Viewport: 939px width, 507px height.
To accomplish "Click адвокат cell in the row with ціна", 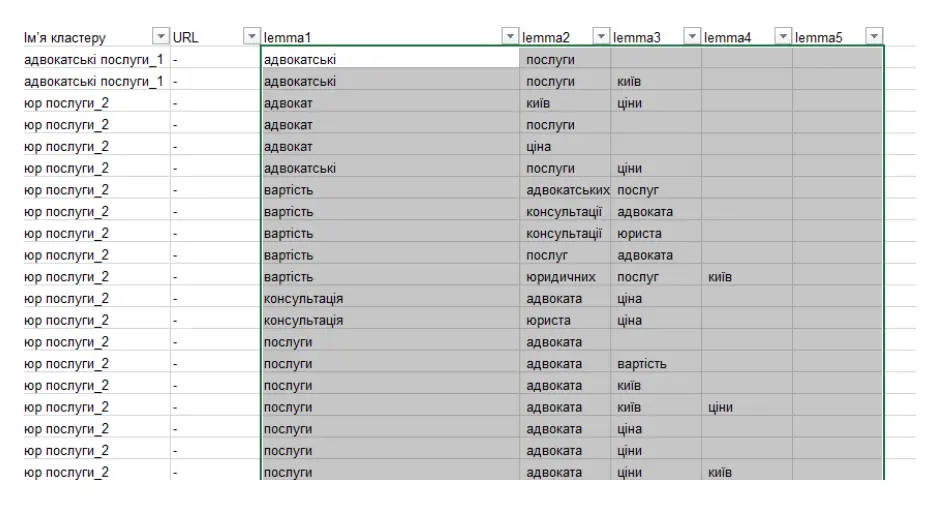I will coord(390,147).
